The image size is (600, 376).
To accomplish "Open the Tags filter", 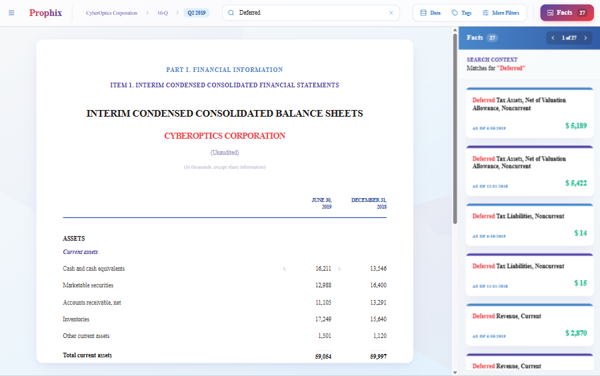I will pyautogui.click(x=461, y=13).
